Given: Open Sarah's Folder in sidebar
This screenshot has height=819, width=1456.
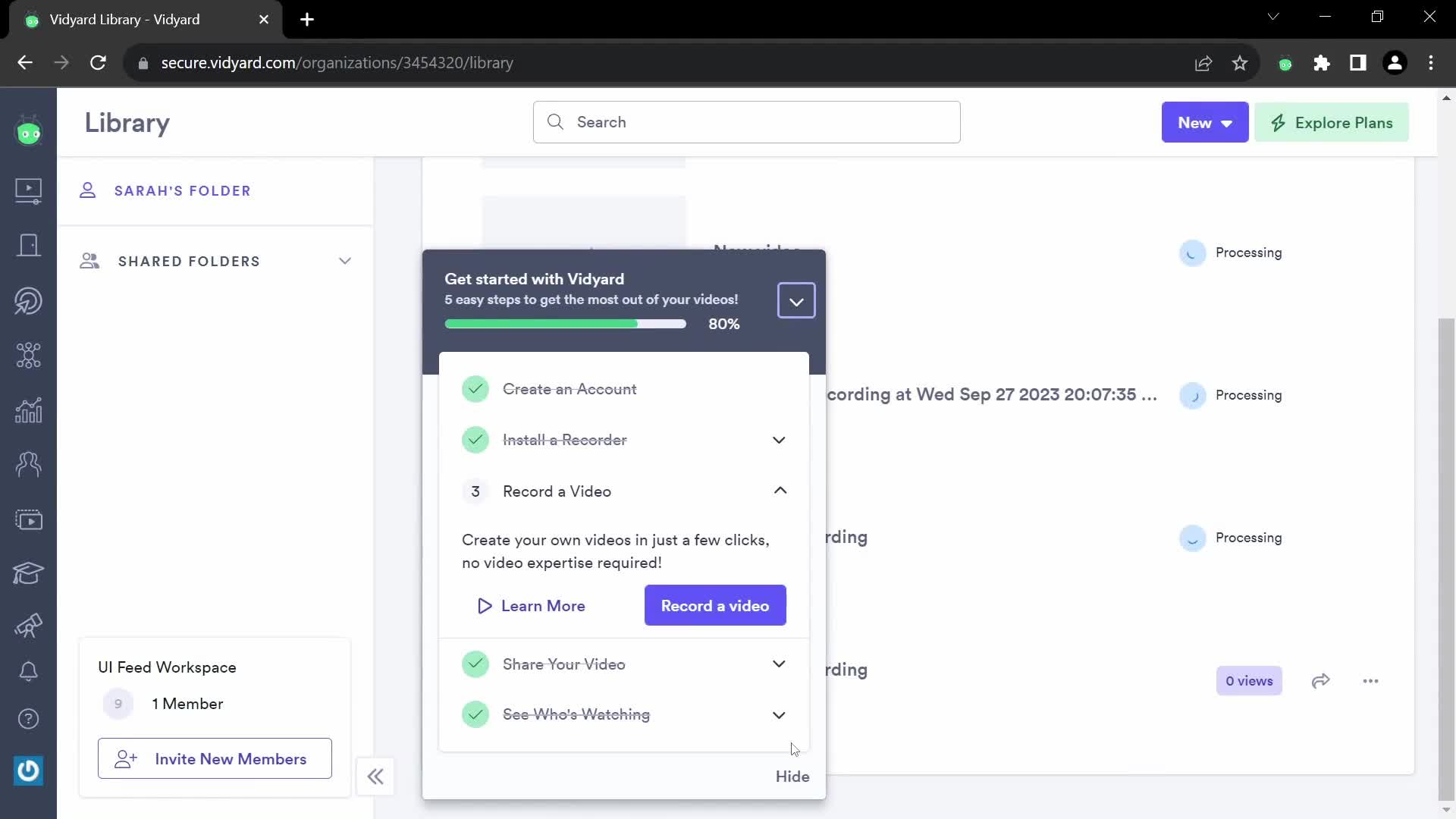Looking at the screenshot, I should [184, 191].
